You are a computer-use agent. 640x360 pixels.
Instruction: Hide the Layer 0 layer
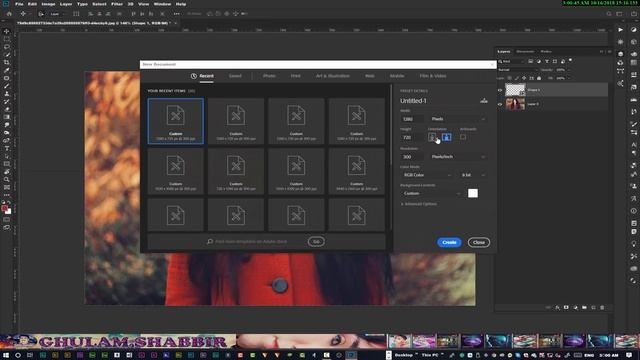click(500, 104)
